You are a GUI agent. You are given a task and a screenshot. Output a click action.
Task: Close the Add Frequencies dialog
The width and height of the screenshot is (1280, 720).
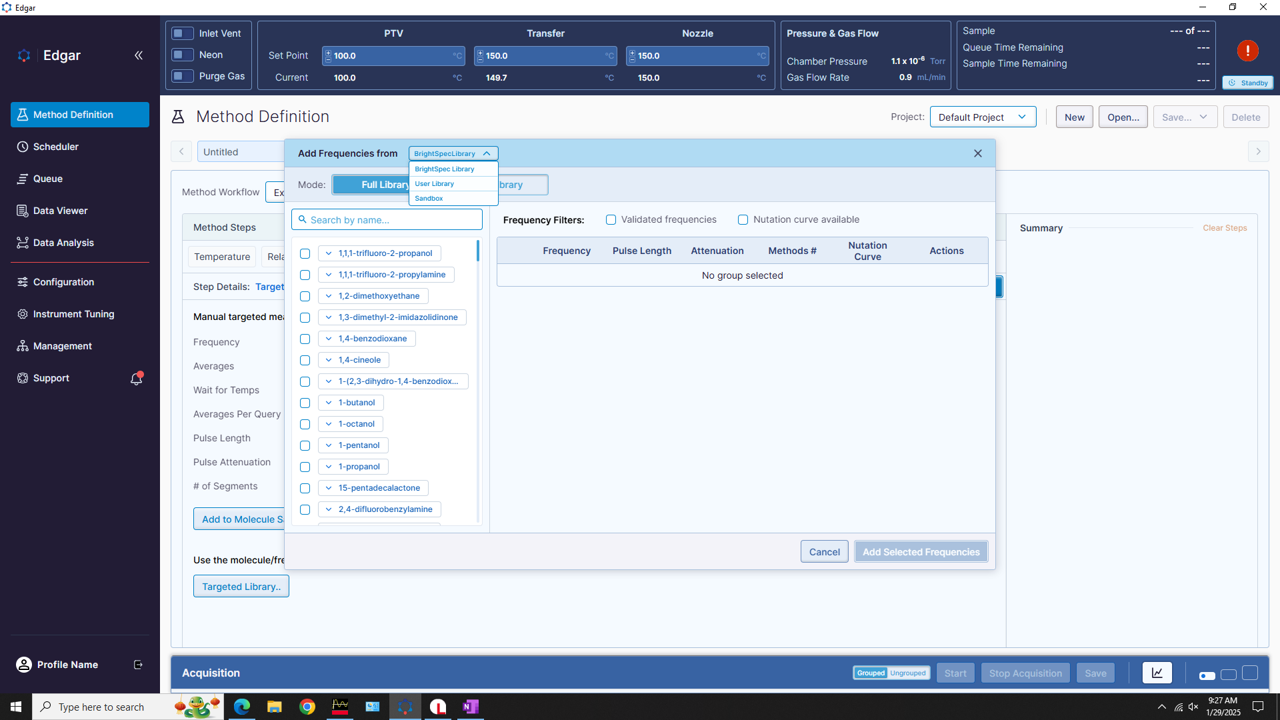tap(978, 153)
